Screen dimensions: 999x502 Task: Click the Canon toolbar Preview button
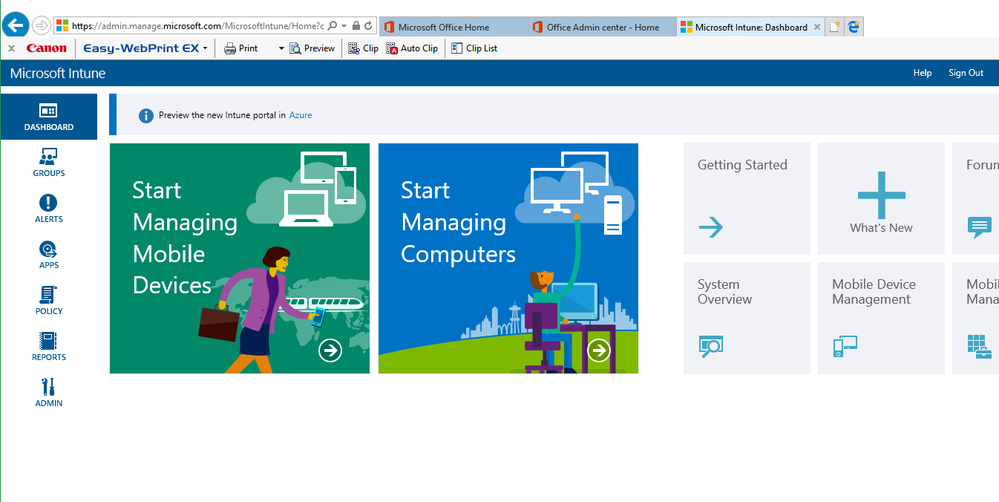312,48
